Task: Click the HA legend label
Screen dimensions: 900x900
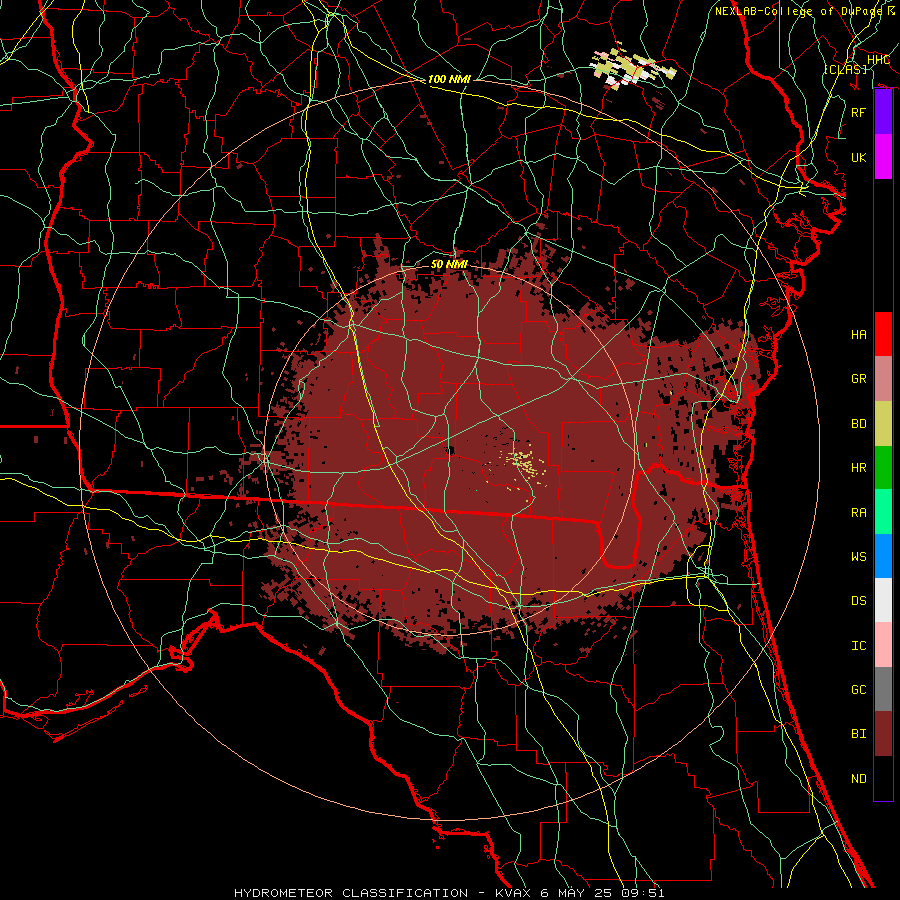Action: 859,334
